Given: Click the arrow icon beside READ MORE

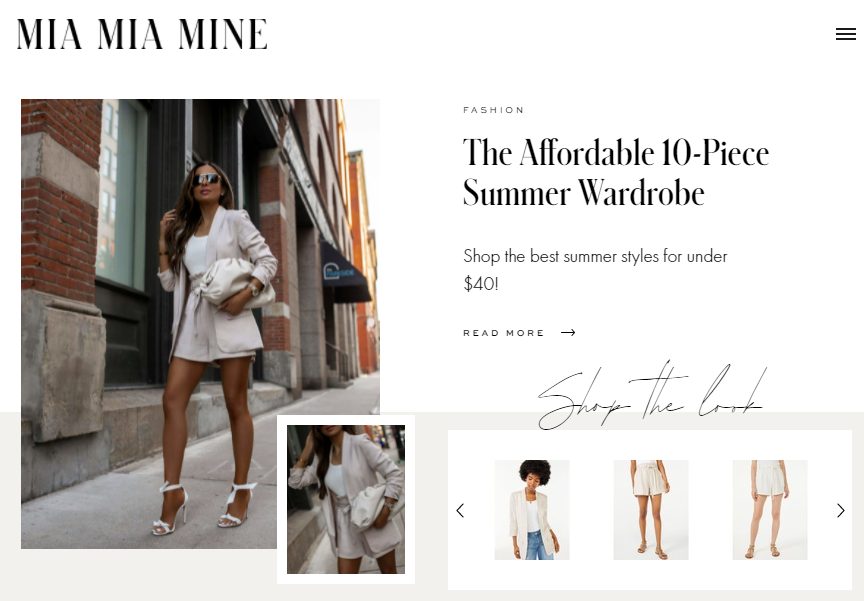Looking at the screenshot, I should (568, 332).
